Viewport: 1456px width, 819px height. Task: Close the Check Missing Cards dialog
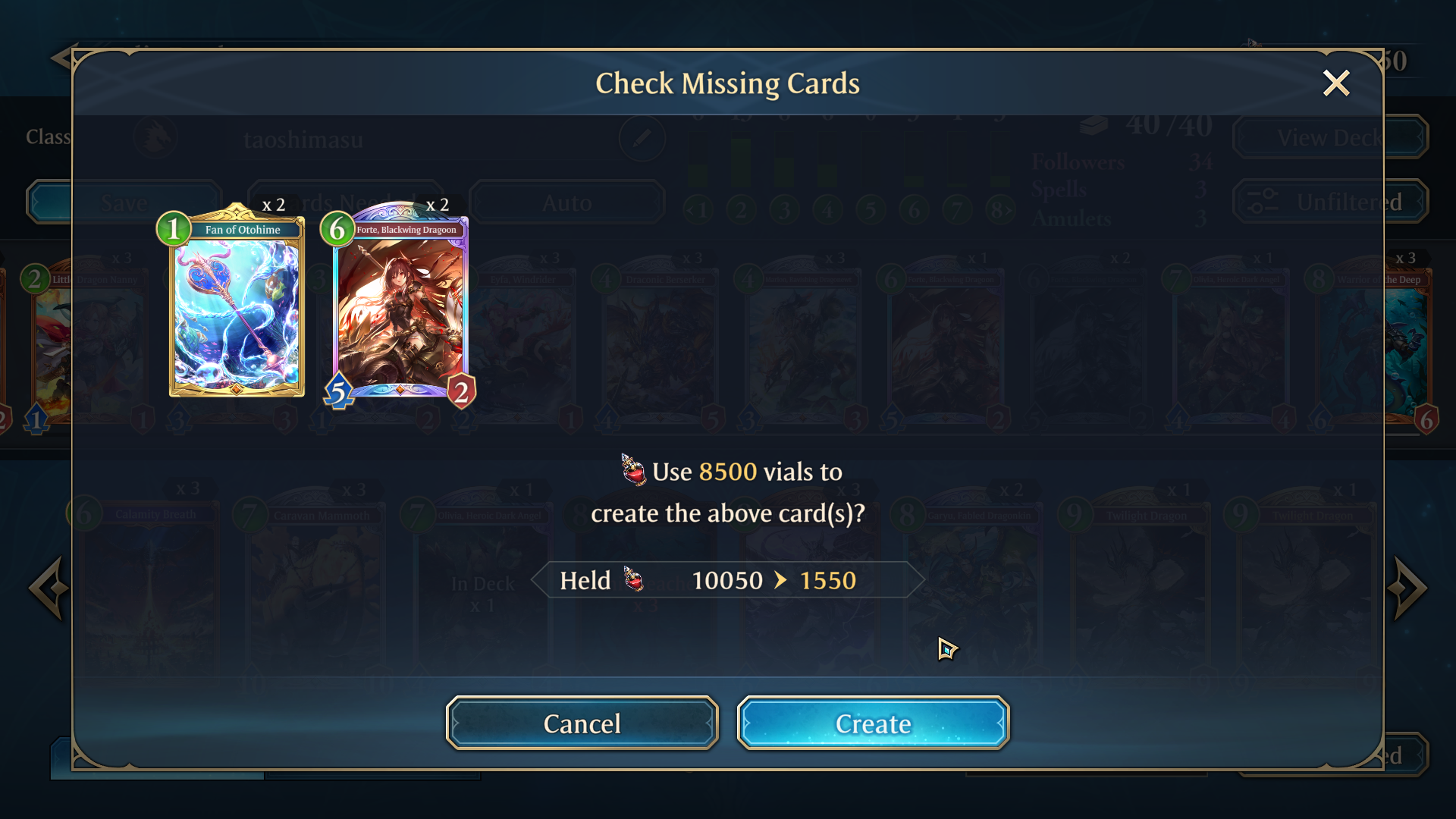click(x=1335, y=83)
